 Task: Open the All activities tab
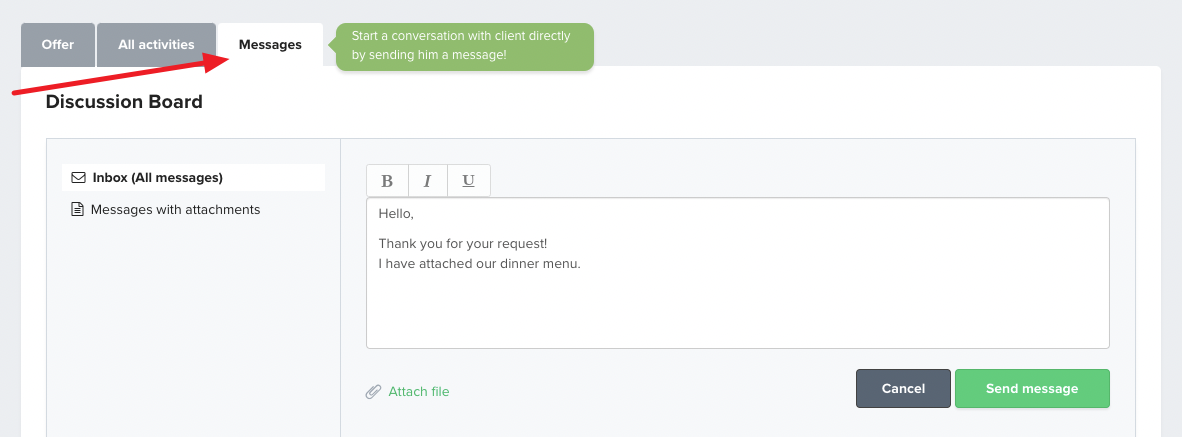[156, 45]
